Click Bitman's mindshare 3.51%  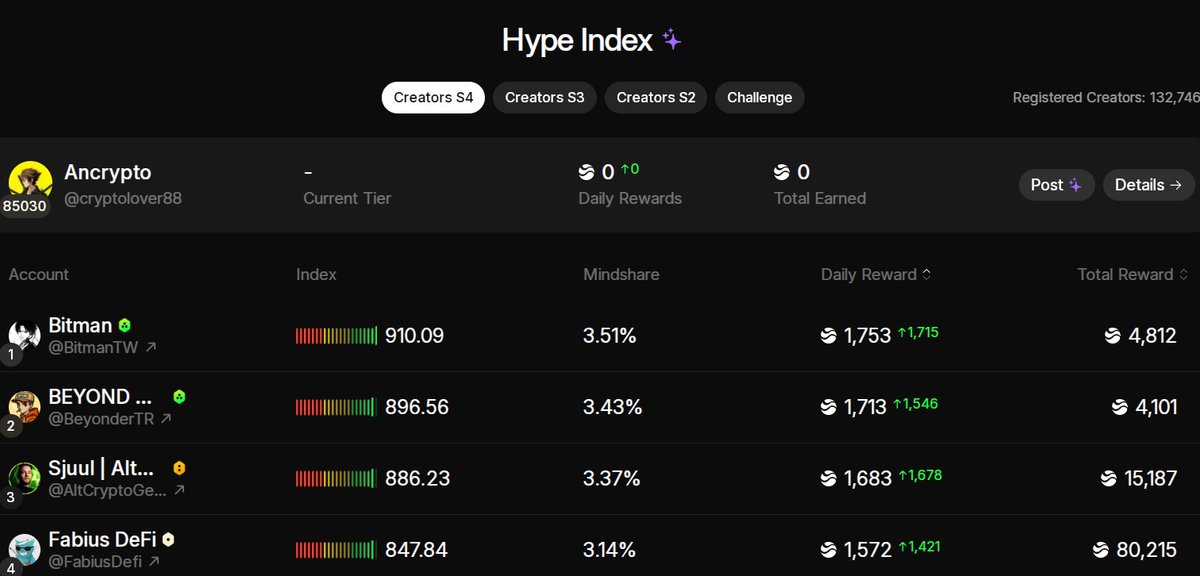pyautogui.click(x=610, y=336)
